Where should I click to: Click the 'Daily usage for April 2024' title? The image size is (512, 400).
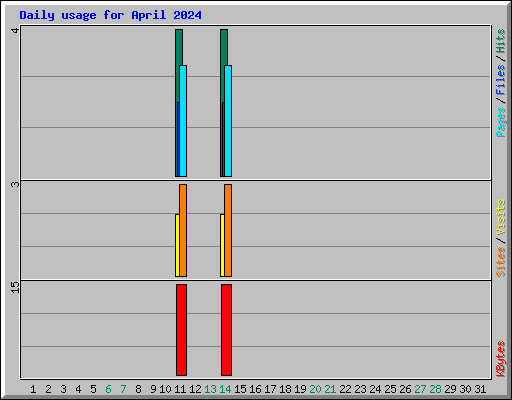[110, 15]
